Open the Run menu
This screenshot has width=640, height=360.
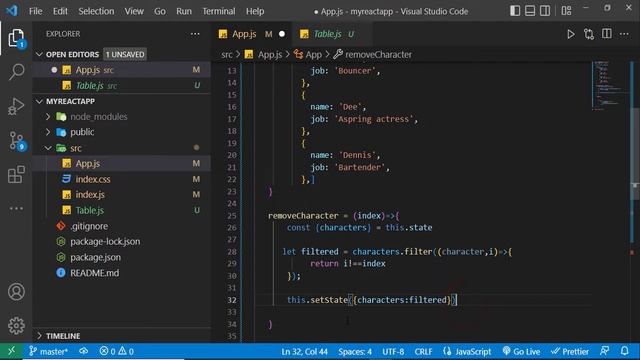point(184,11)
